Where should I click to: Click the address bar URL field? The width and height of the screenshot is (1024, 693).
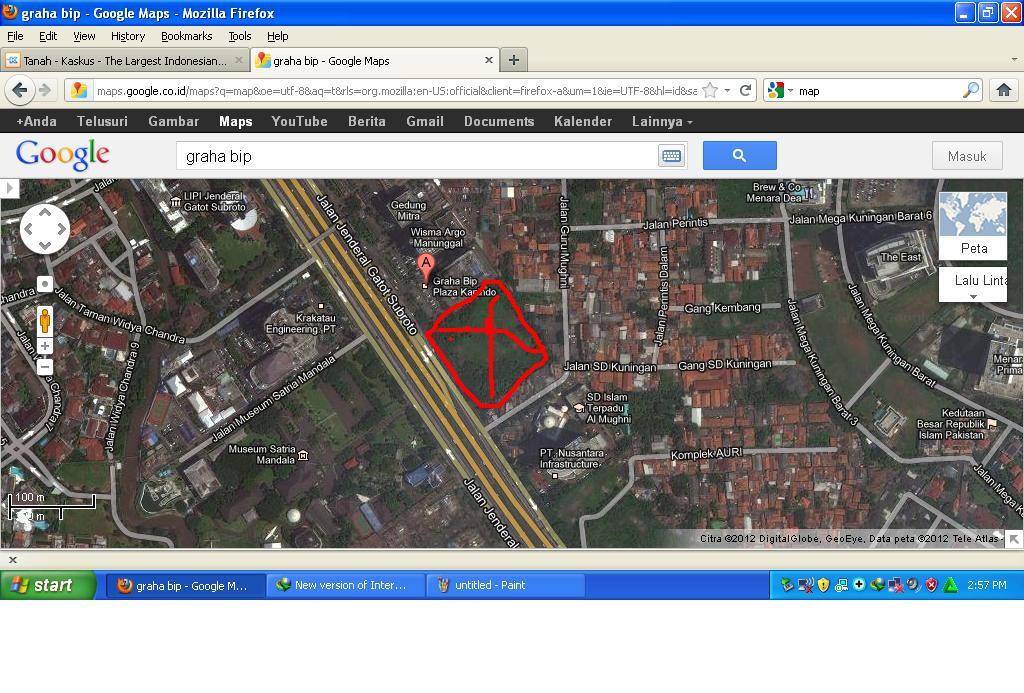396,91
